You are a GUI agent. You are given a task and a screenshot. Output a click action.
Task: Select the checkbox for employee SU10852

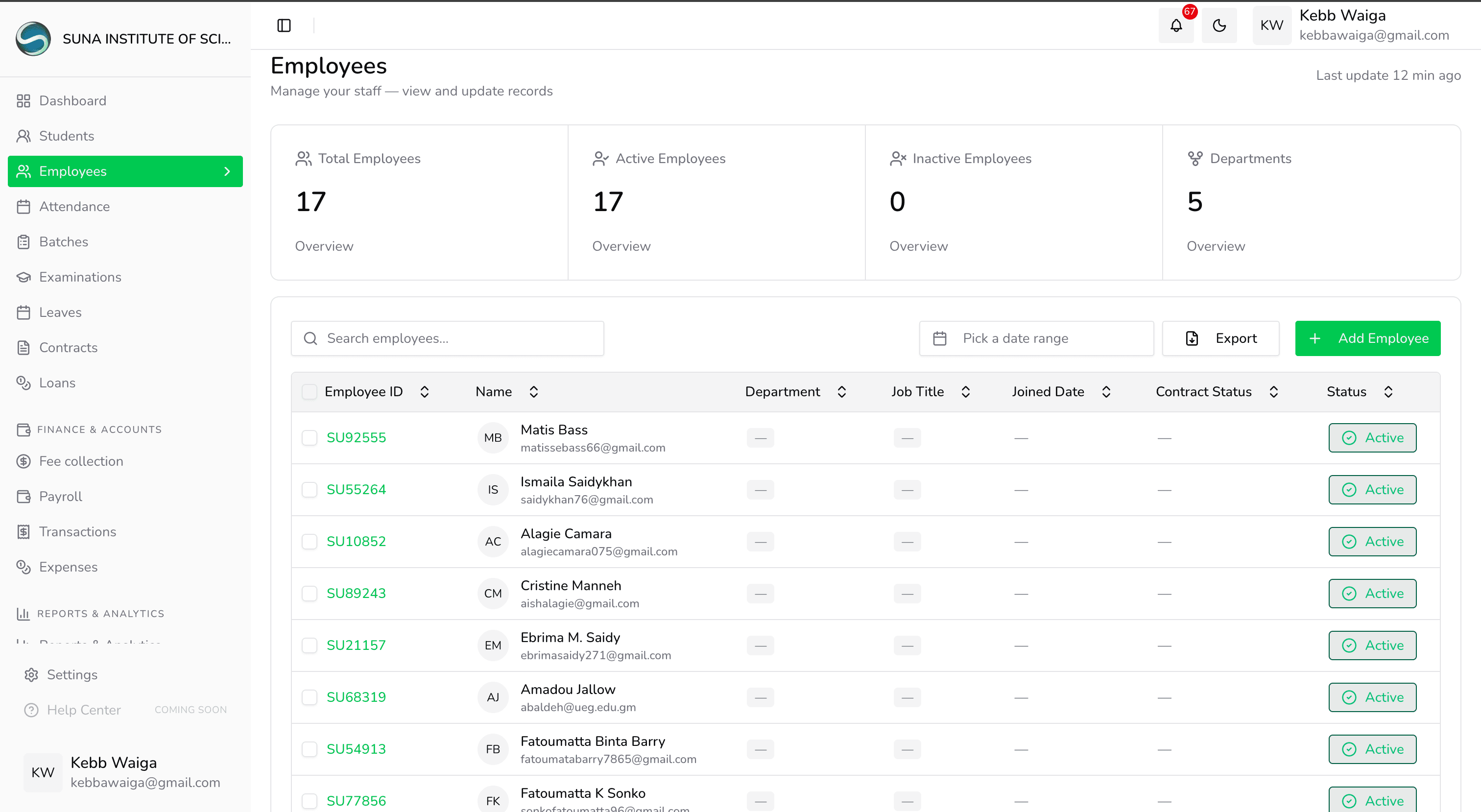click(x=310, y=541)
